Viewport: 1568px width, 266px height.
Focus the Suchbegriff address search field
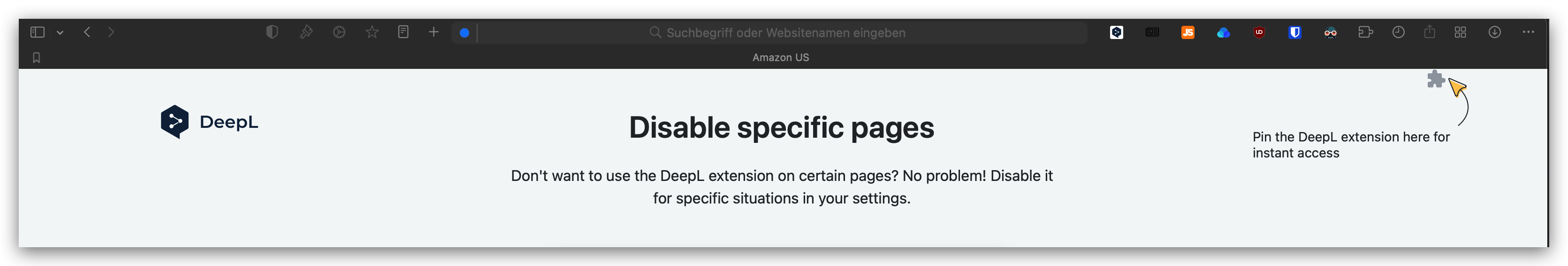[x=785, y=33]
